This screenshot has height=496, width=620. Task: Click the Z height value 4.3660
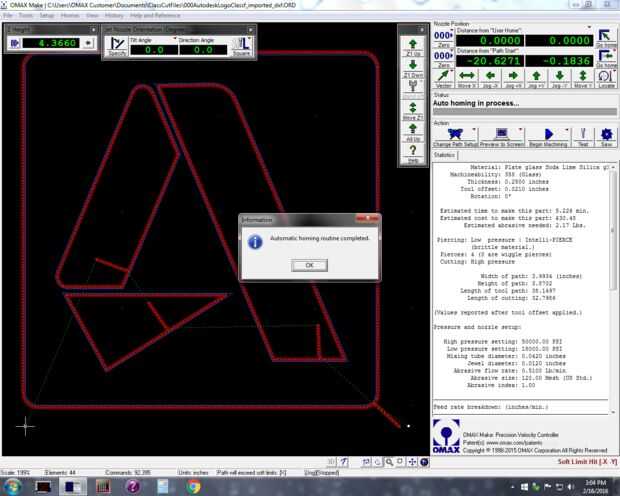coord(51,43)
